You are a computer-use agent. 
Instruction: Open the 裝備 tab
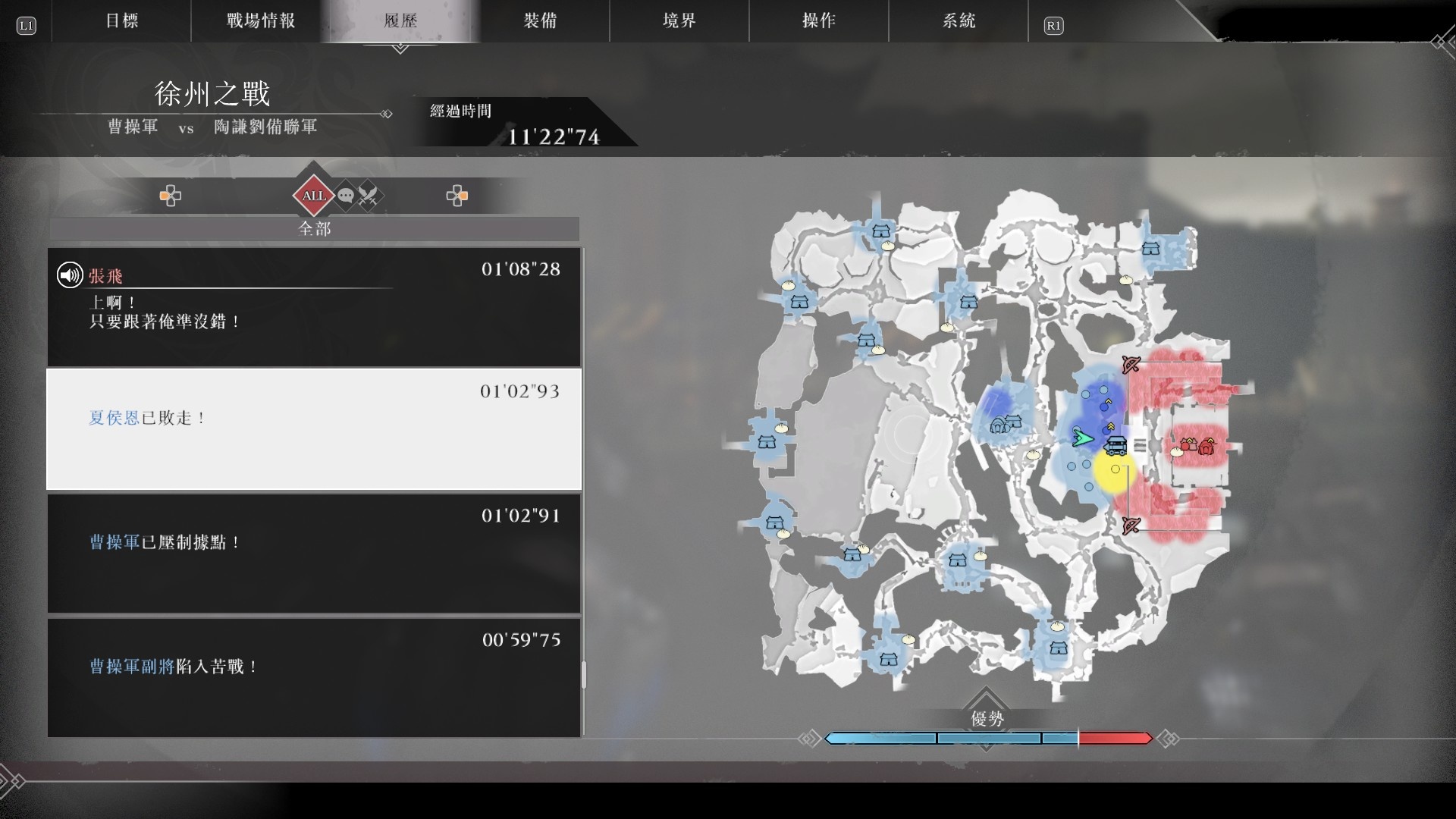point(540,20)
